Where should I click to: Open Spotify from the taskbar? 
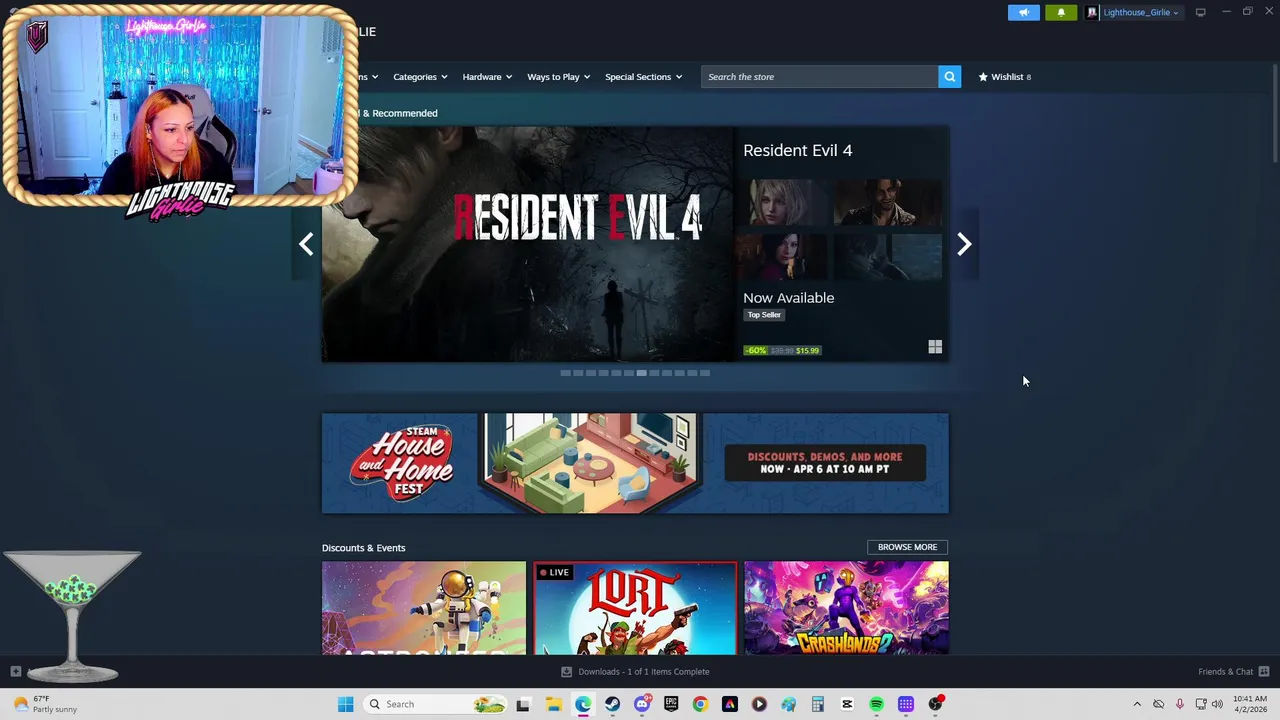point(876,704)
